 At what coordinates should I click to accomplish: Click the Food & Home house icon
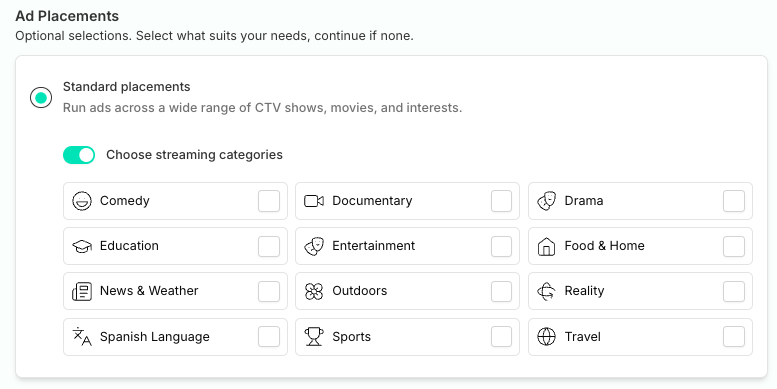(x=546, y=246)
